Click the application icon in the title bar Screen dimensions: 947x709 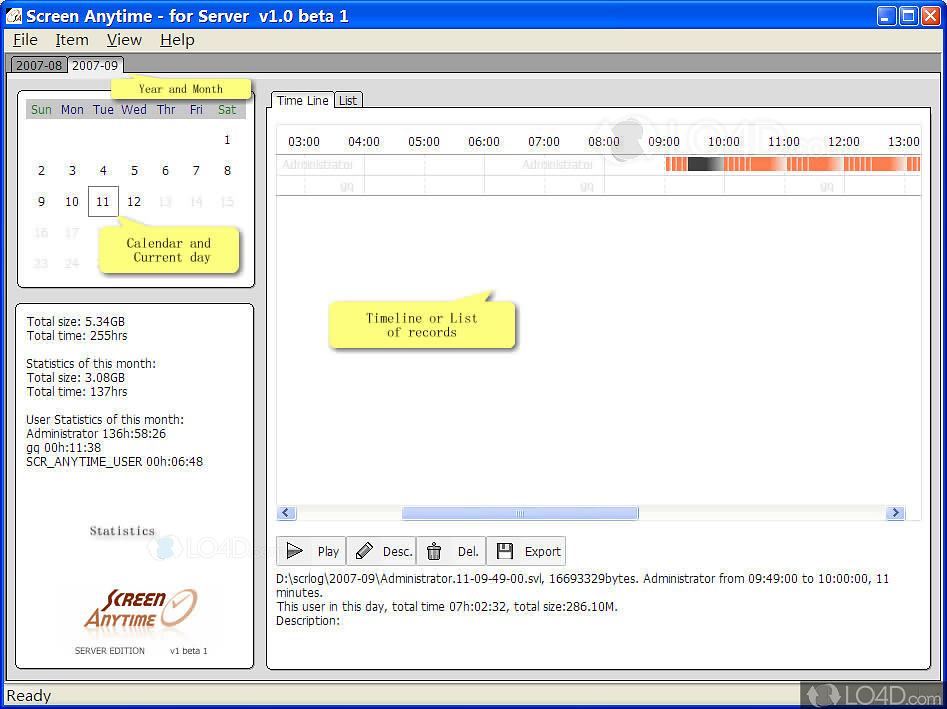pyautogui.click(x=13, y=14)
